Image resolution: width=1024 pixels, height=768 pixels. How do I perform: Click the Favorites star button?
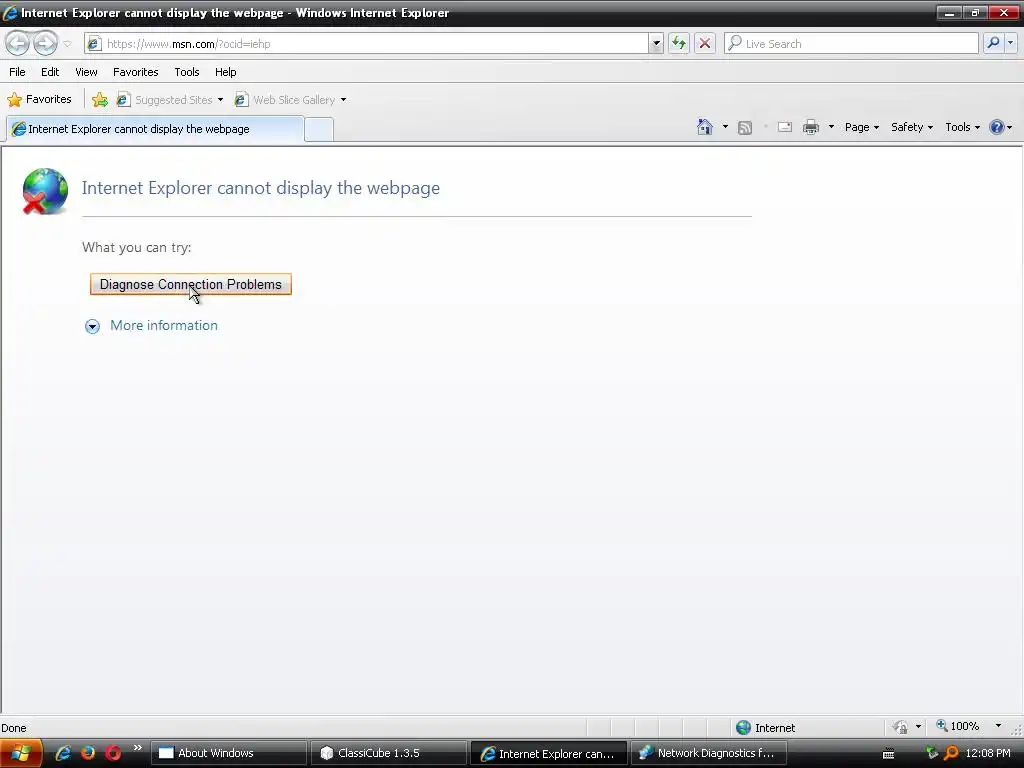coord(39,99)
